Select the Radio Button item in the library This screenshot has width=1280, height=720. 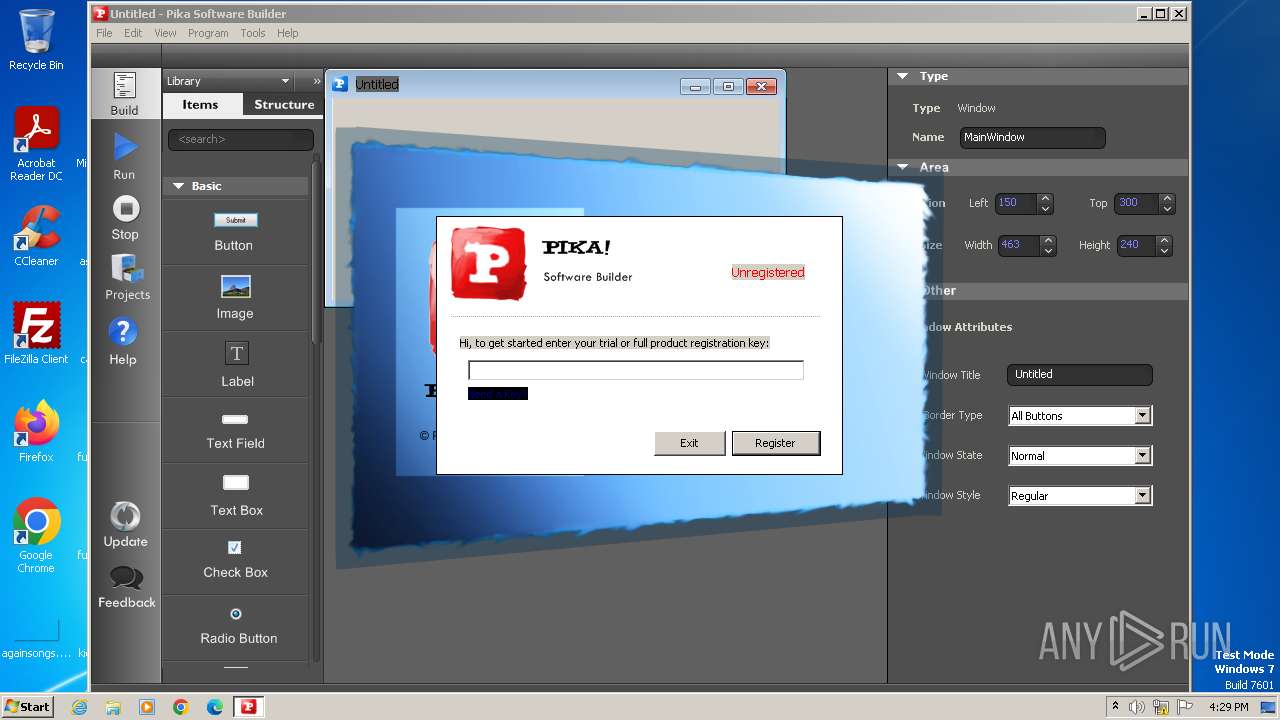tap(237, 627)
